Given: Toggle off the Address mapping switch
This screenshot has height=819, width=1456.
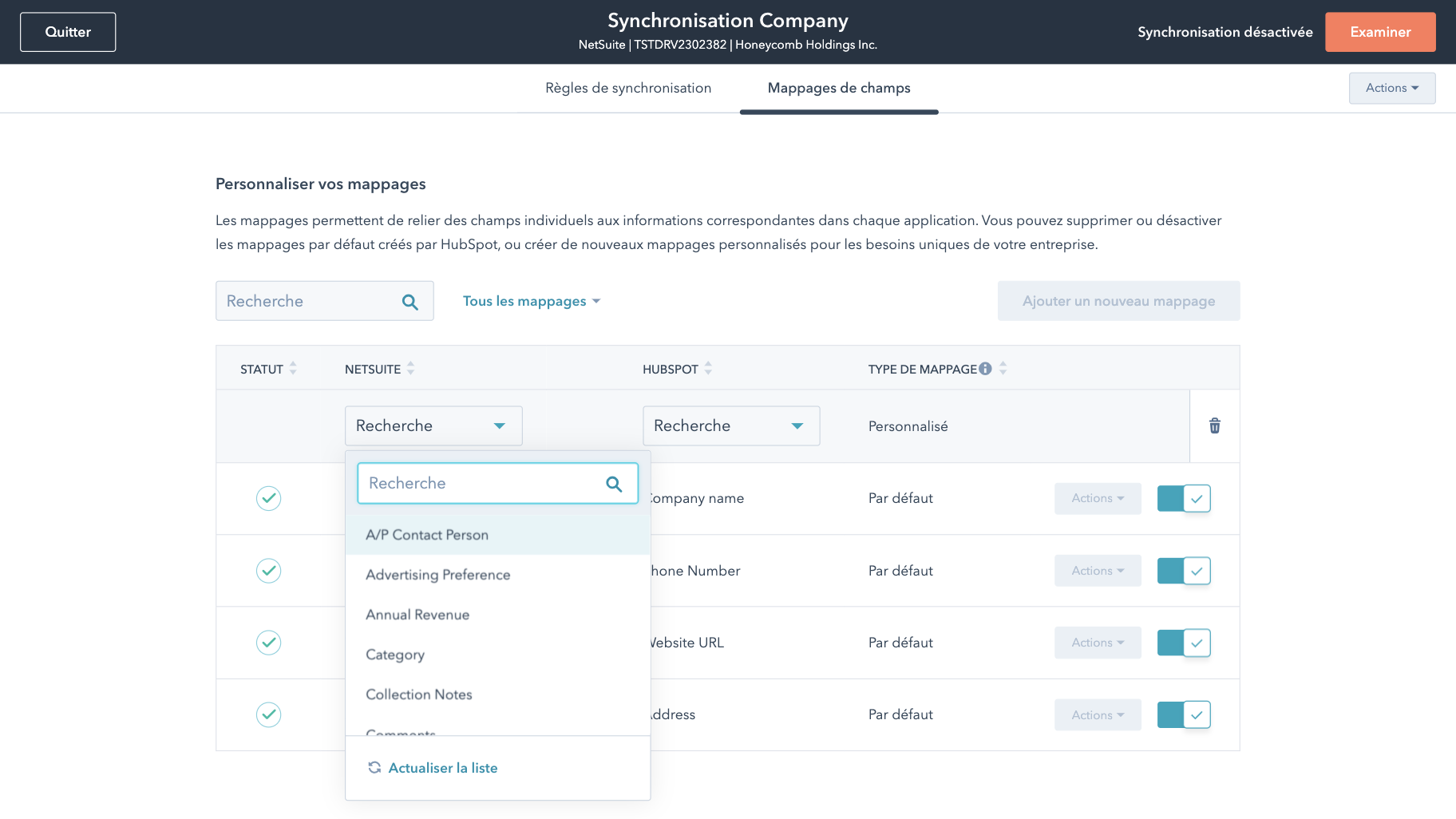Looking at the screenshot, I should 1184,714.
